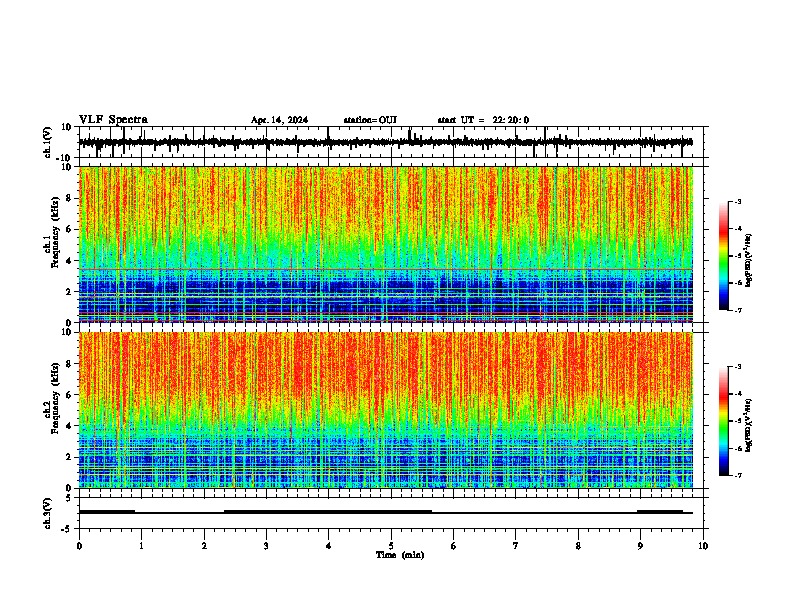Click the "3" tick on the time axis

click(266, 546)
